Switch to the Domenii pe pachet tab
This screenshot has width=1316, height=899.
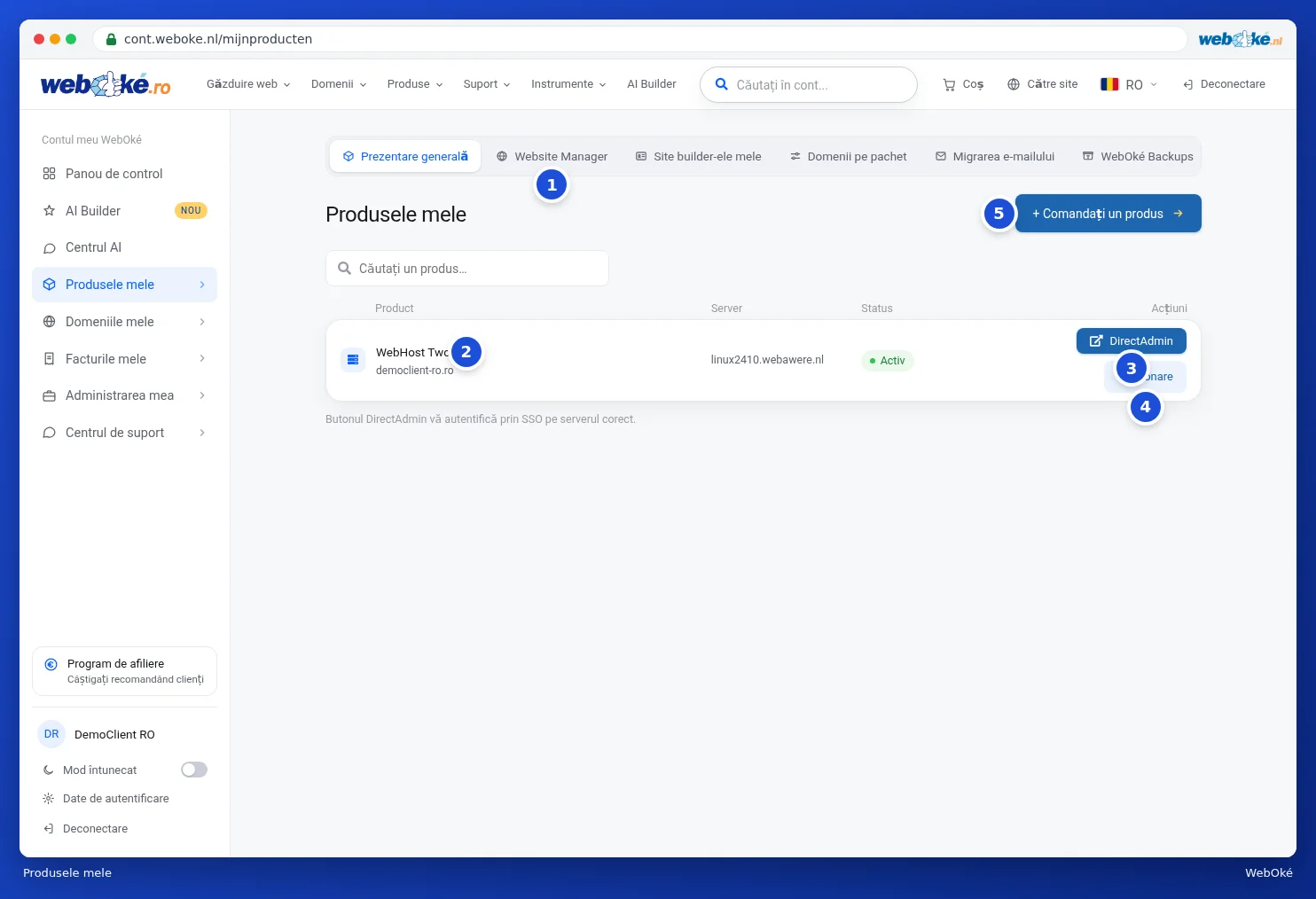pos(849,156)
